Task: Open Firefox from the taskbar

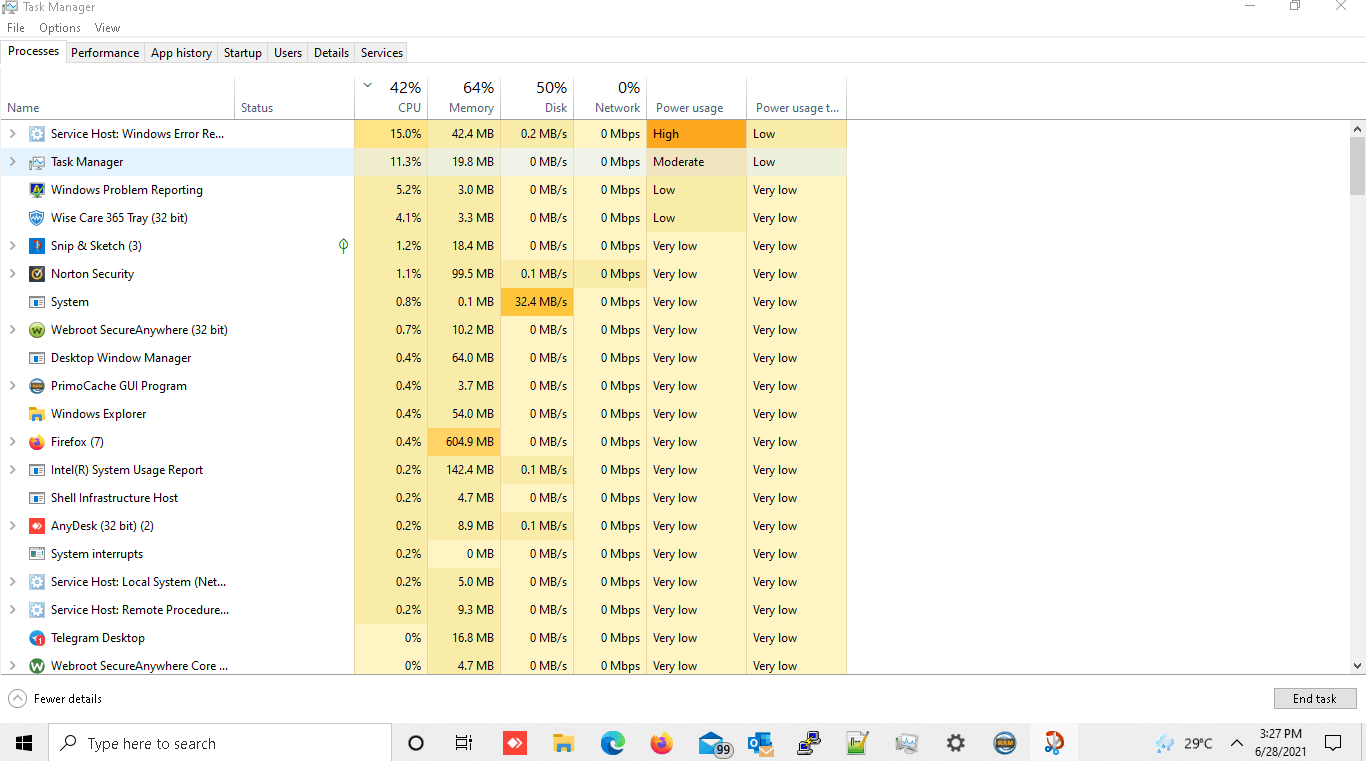Action: [x=662, y=743]
